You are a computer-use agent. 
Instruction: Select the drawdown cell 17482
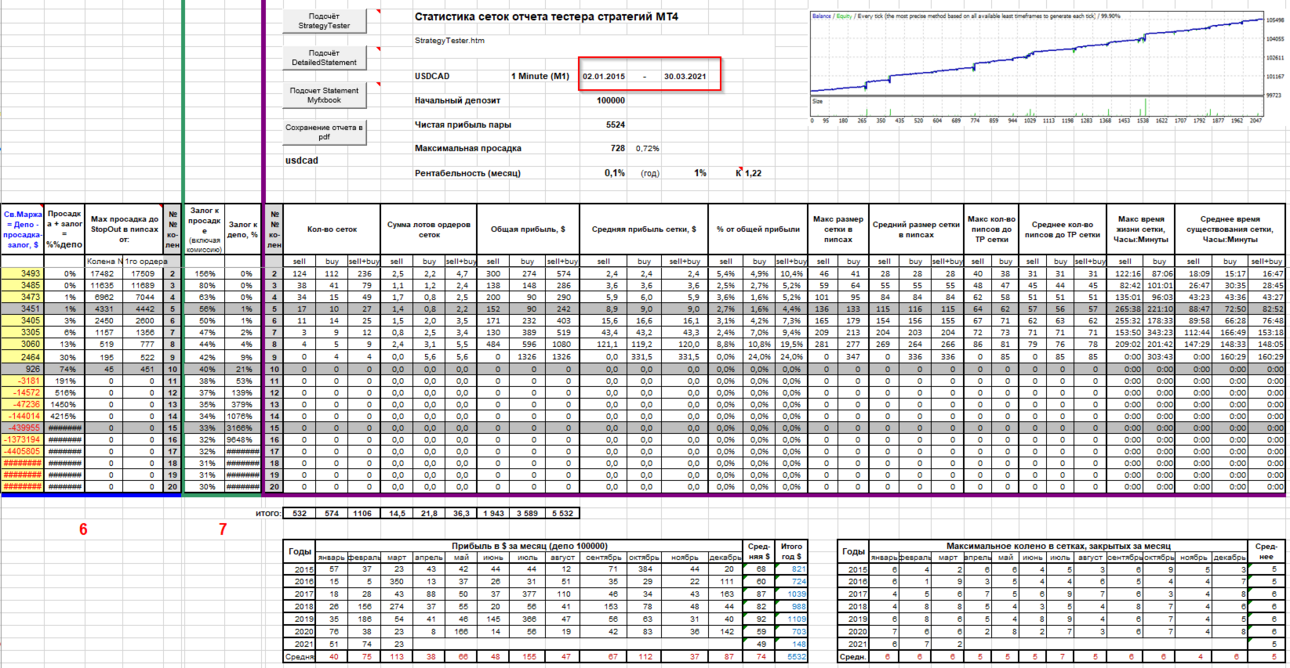click(106, 273)
